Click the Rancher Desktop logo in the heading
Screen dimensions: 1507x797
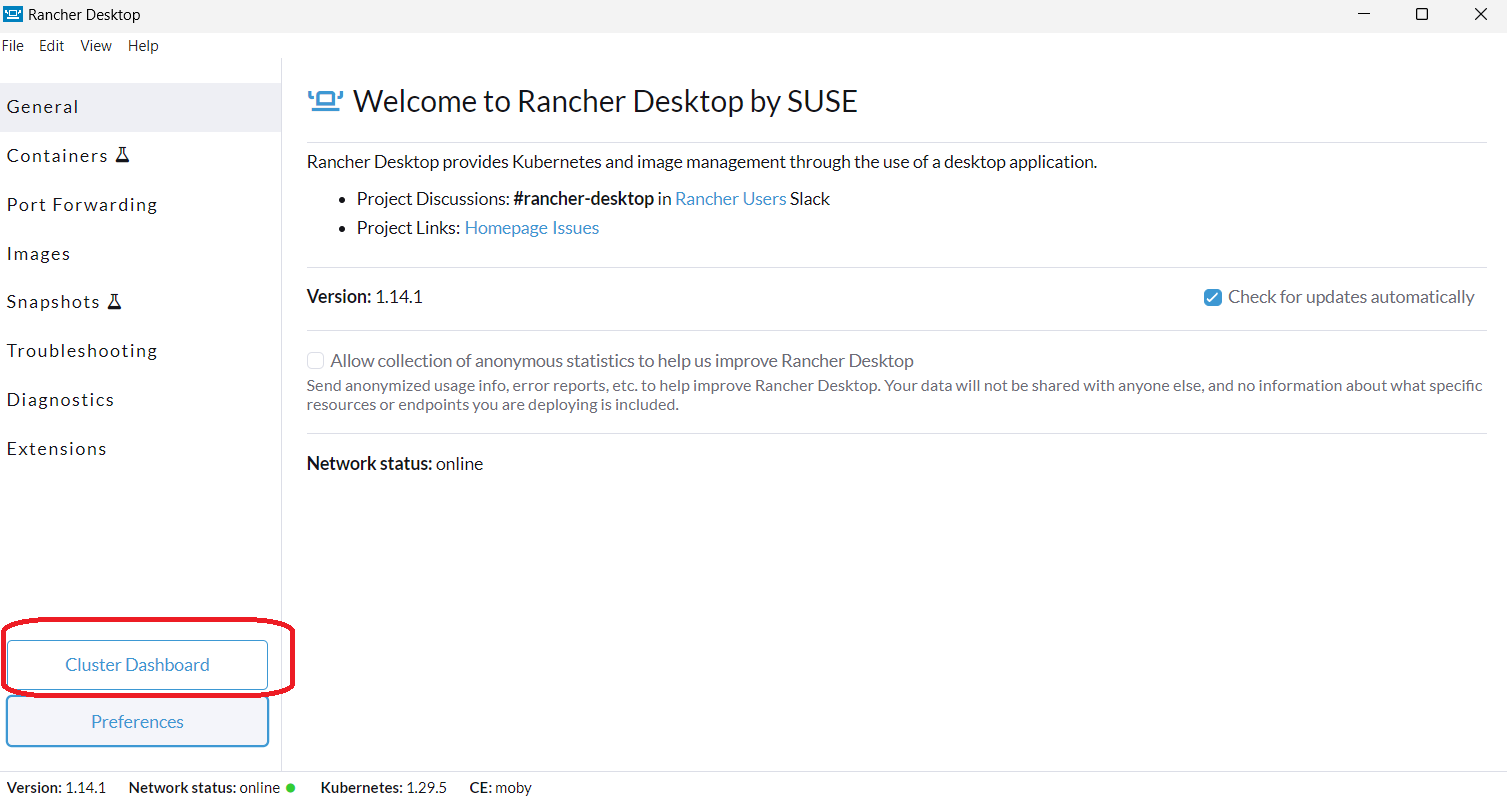pos(325,100)
